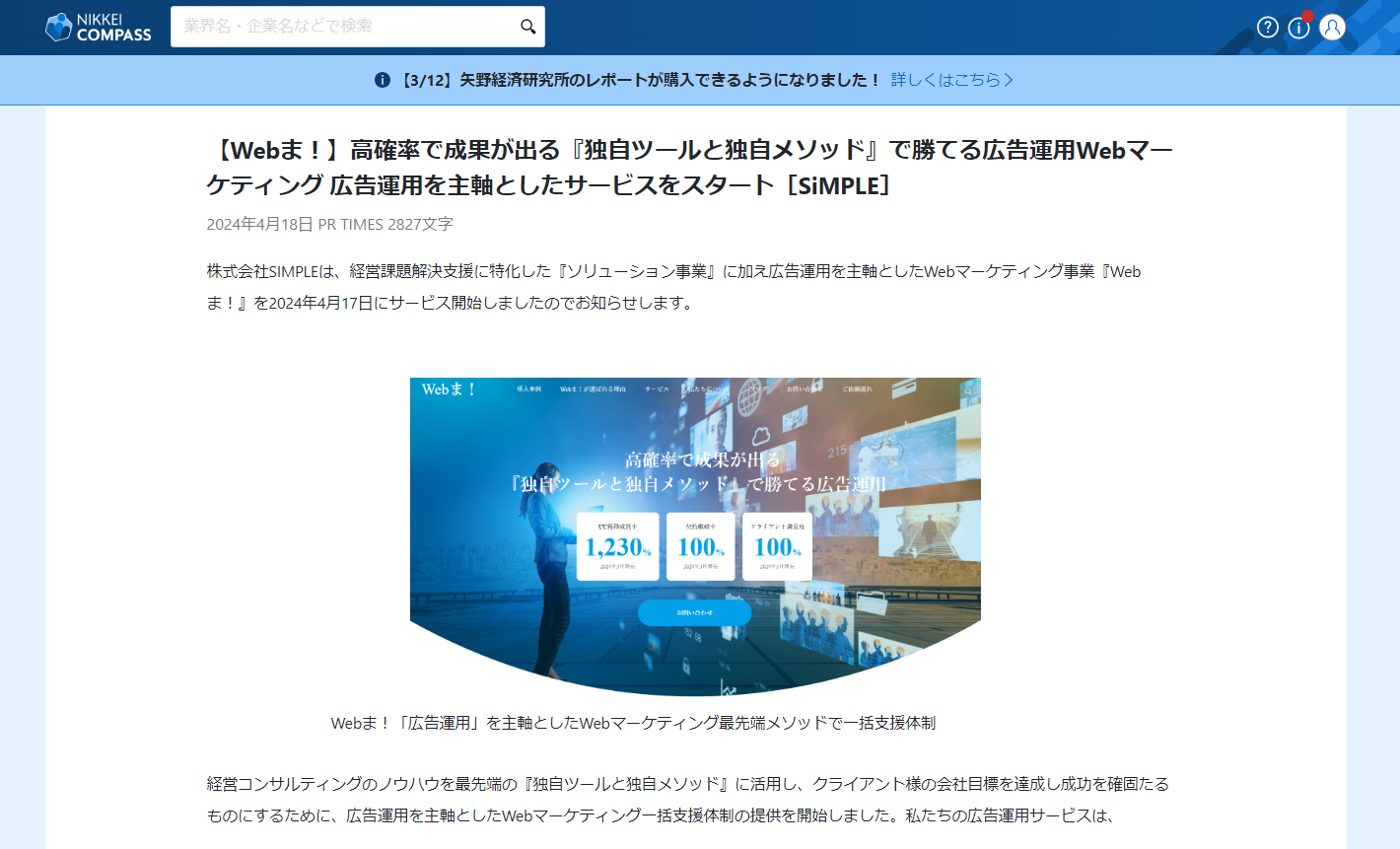Click the 矢野経済研究所 report announcement text

pyautogui.click(x=641, y=80)
